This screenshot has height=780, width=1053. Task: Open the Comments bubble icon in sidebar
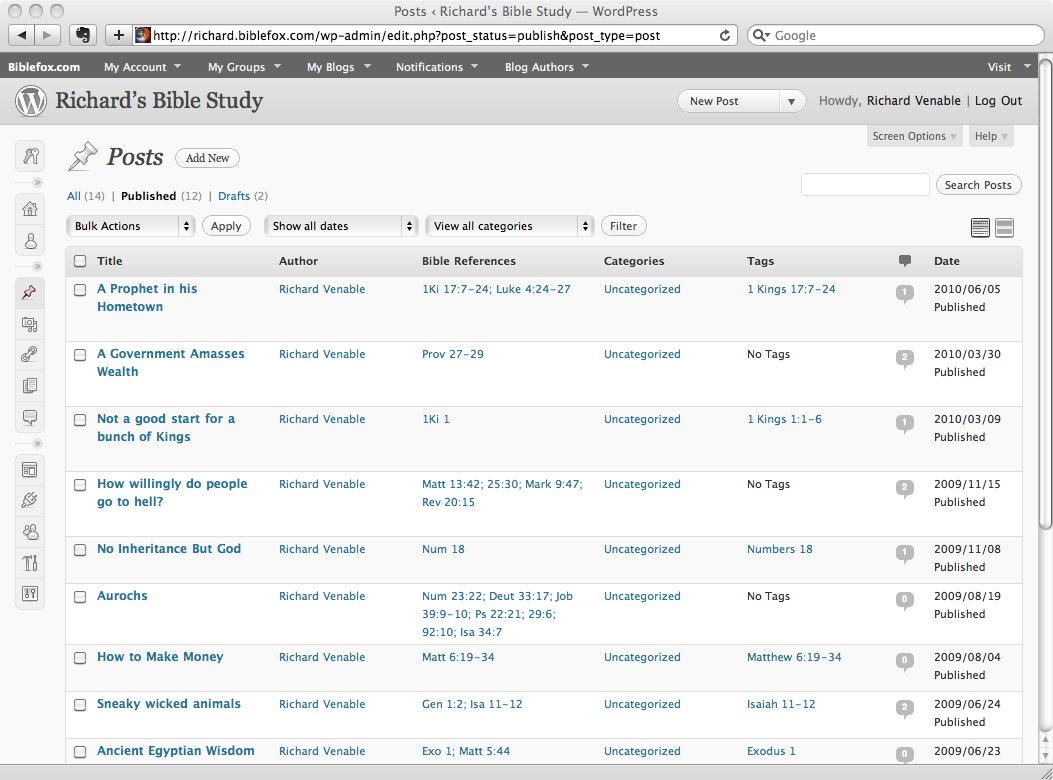[x=30, y=417]
